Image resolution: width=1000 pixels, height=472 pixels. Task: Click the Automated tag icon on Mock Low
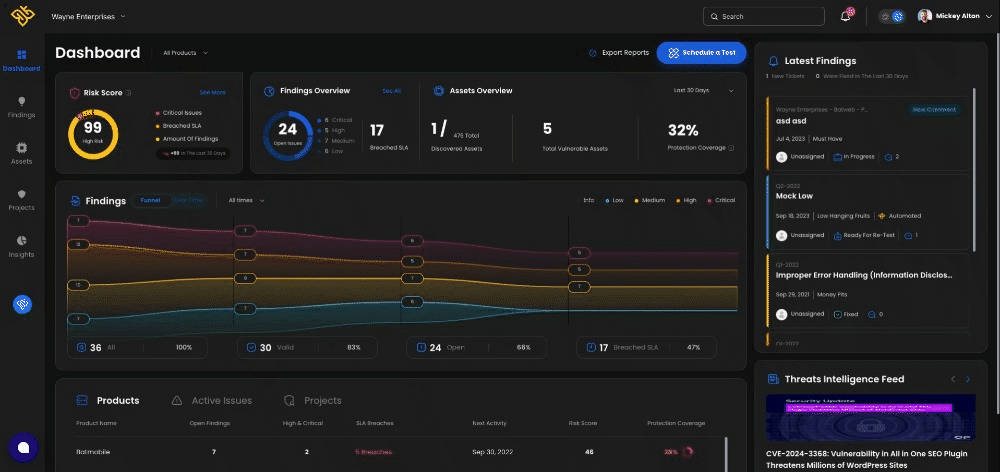[881, 216]
